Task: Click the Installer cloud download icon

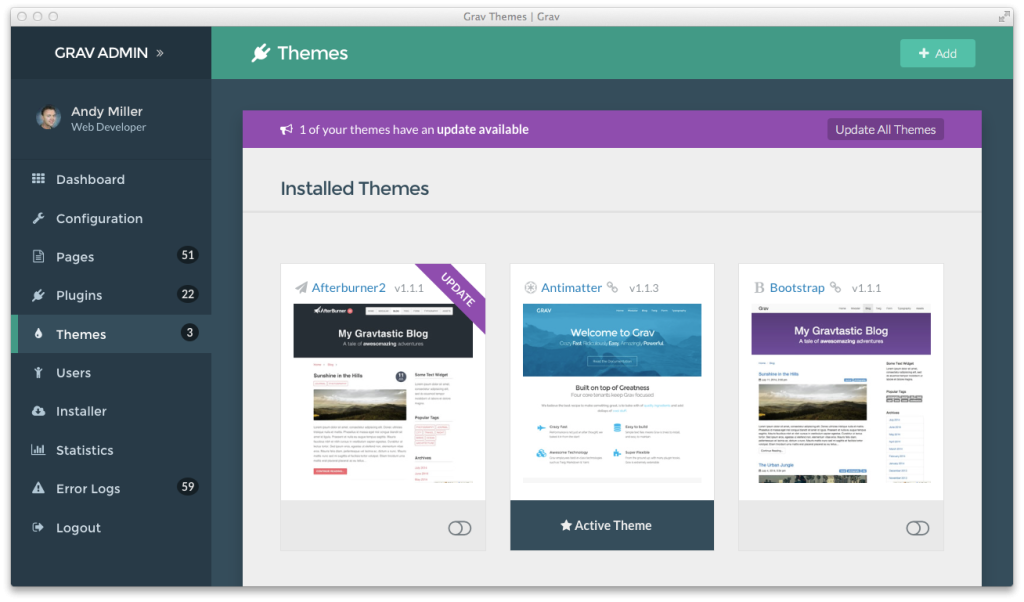Action: pyautogui.click(x=39, y=411)
